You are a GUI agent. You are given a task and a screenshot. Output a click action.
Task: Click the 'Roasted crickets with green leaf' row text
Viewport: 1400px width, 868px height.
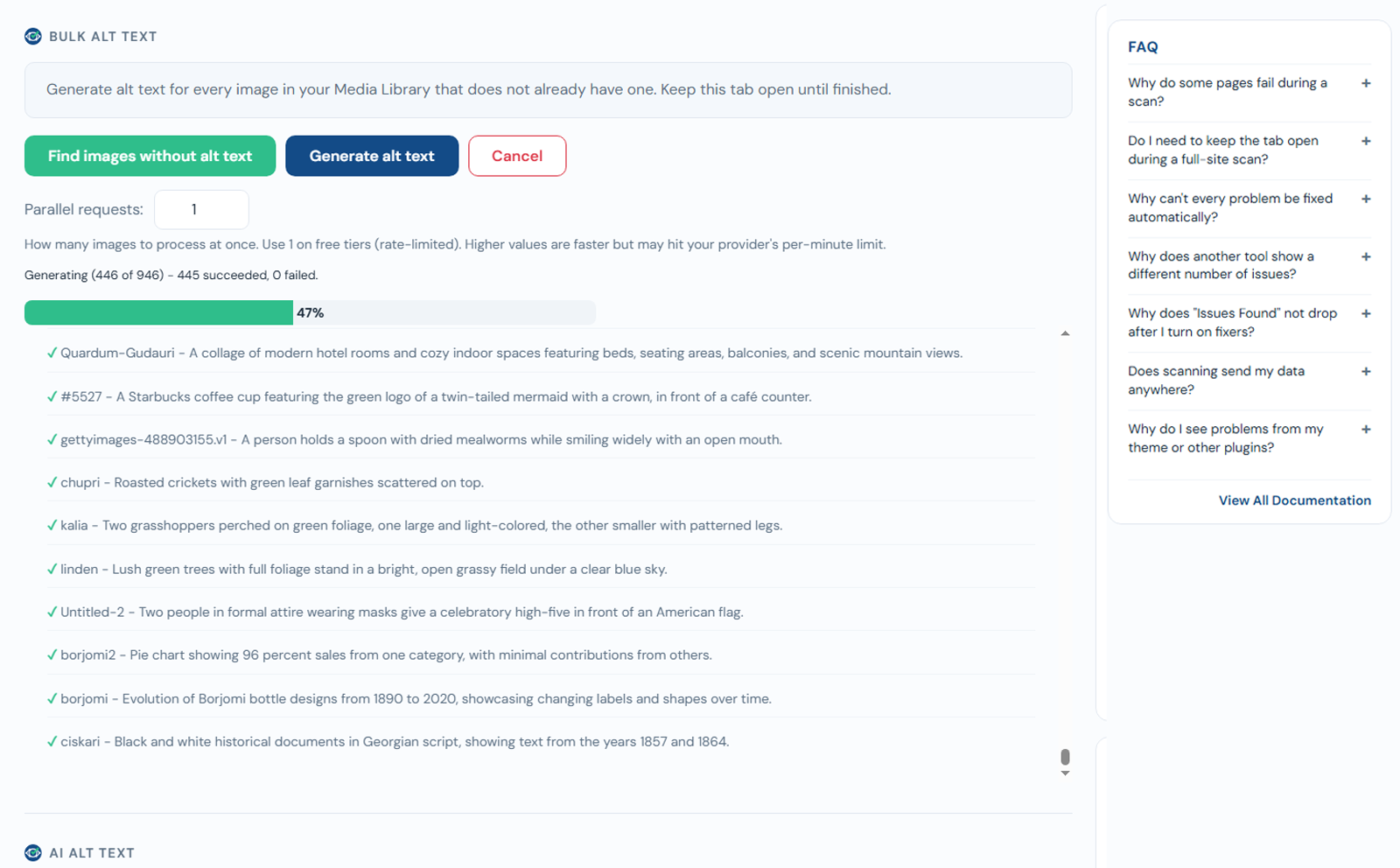(x=298, y=482)
